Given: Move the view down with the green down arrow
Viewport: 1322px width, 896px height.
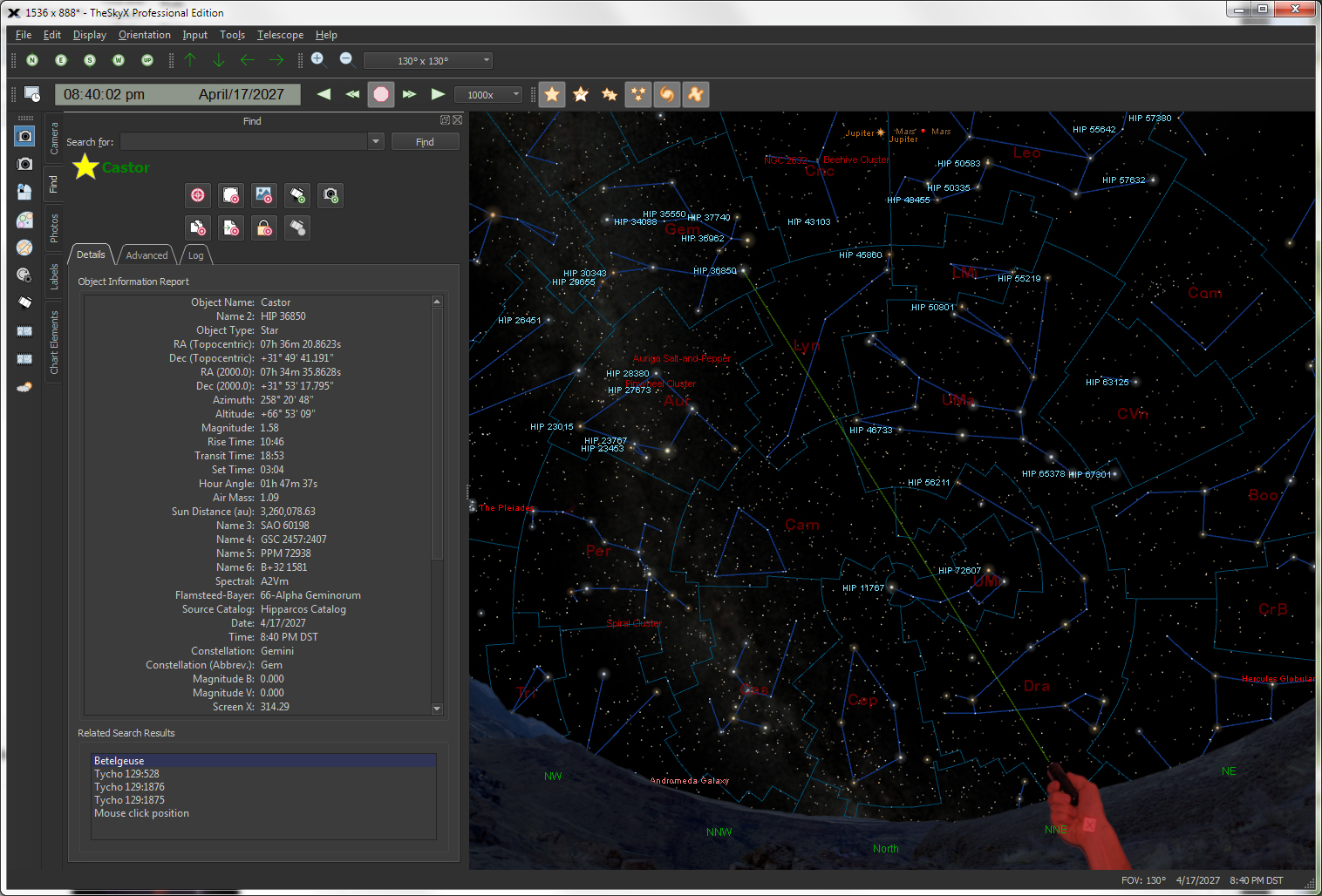Looking at the screenshot, I should pyautogui.click(x=219, y=60).
